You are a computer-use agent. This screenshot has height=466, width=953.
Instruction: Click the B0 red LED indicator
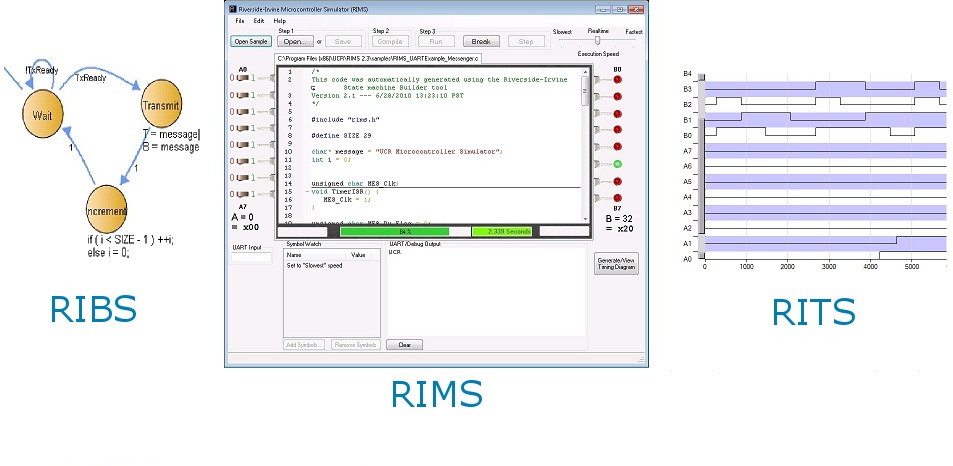click(x=618, y=79)
